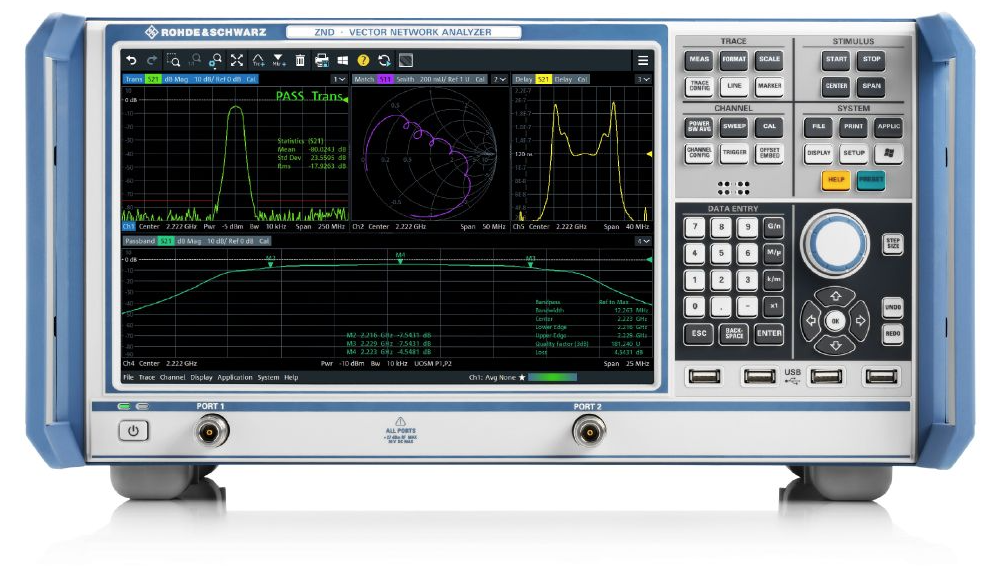Viewport: 1002px width, 566px height.
Task: Expand diagram 2 dropdown next to Match trace
Action: pyautogui.click(x=500, y=79)
